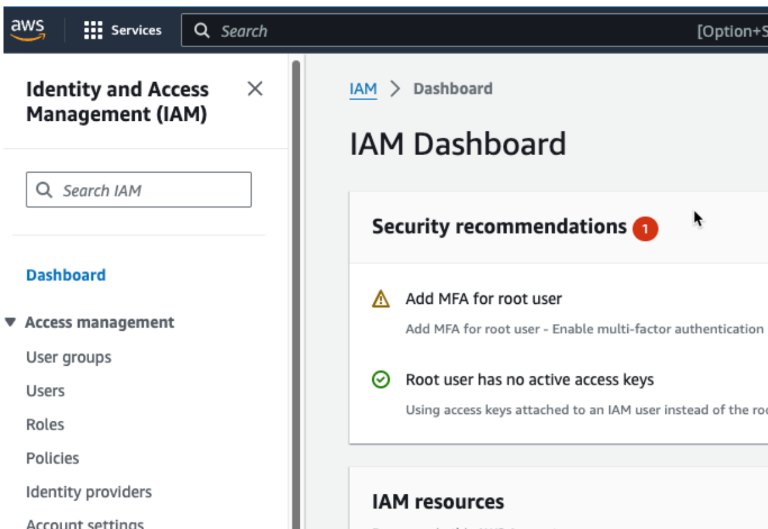Select Add MFA for root user
Screen dimensions: 768x529
(483, 298)
